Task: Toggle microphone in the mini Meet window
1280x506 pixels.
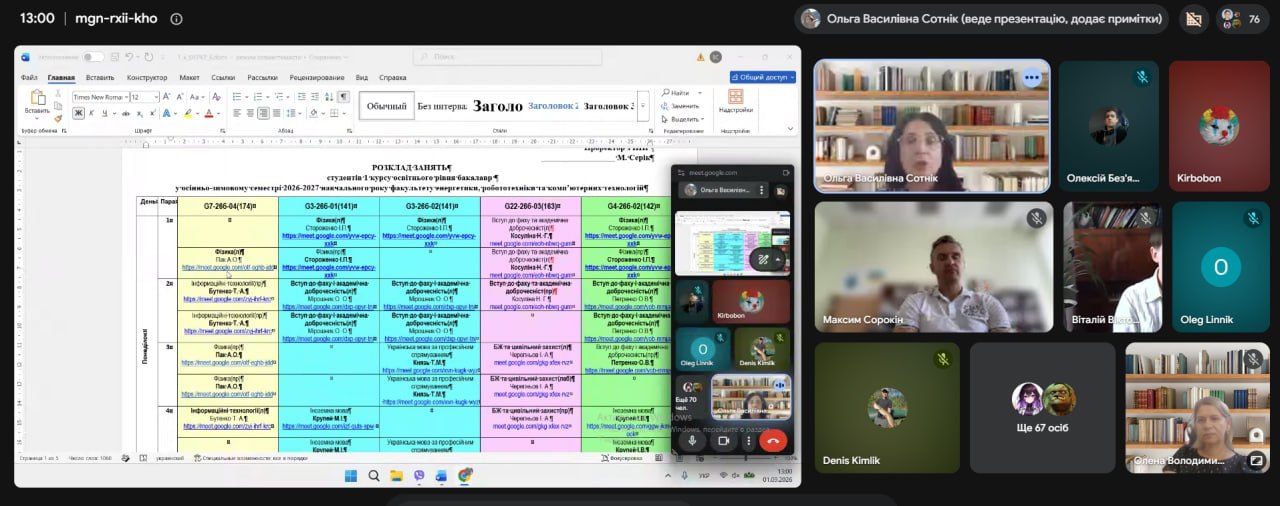Action: (692, 440)
